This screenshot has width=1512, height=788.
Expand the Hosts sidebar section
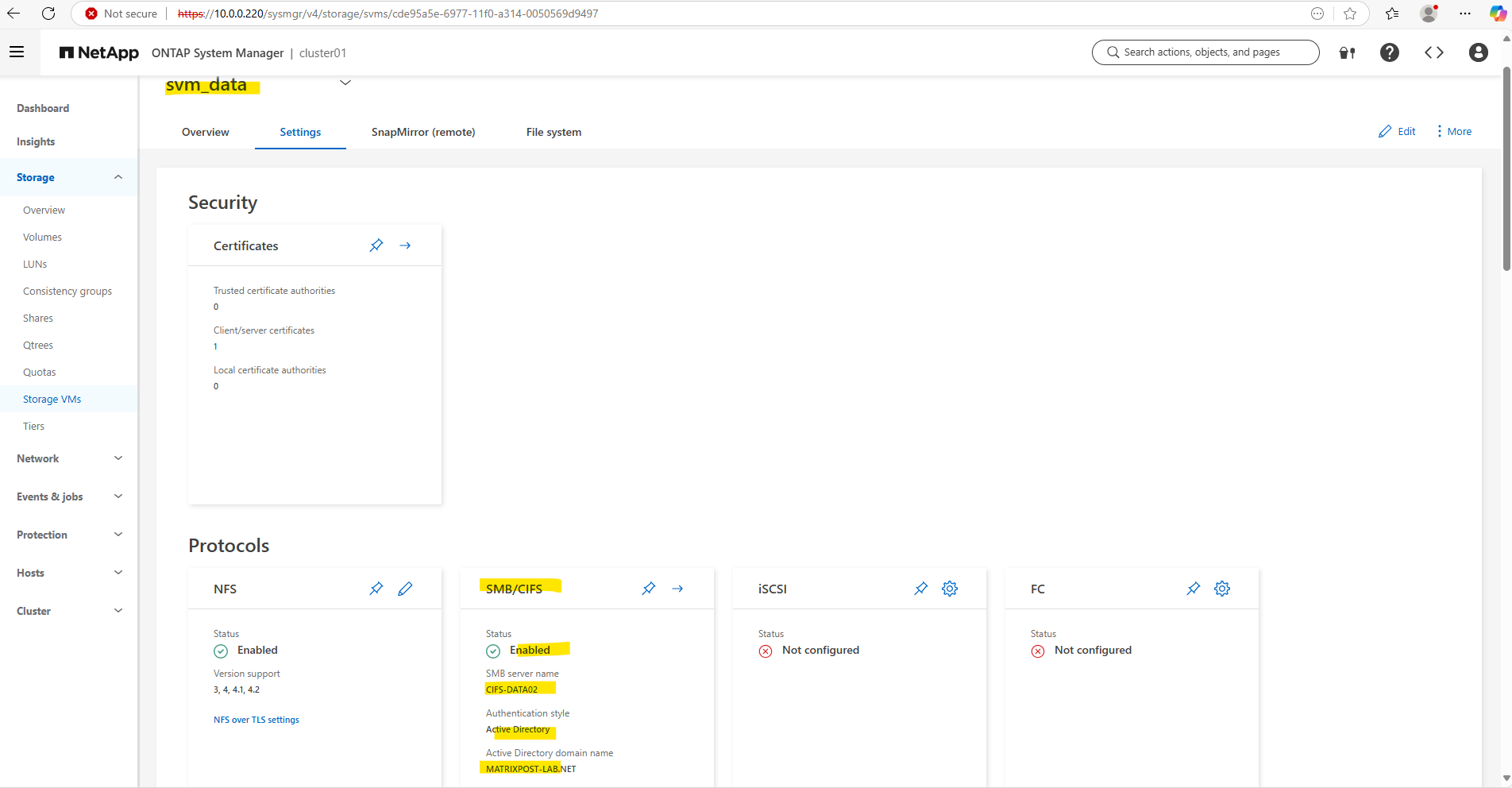coord(118,573)
